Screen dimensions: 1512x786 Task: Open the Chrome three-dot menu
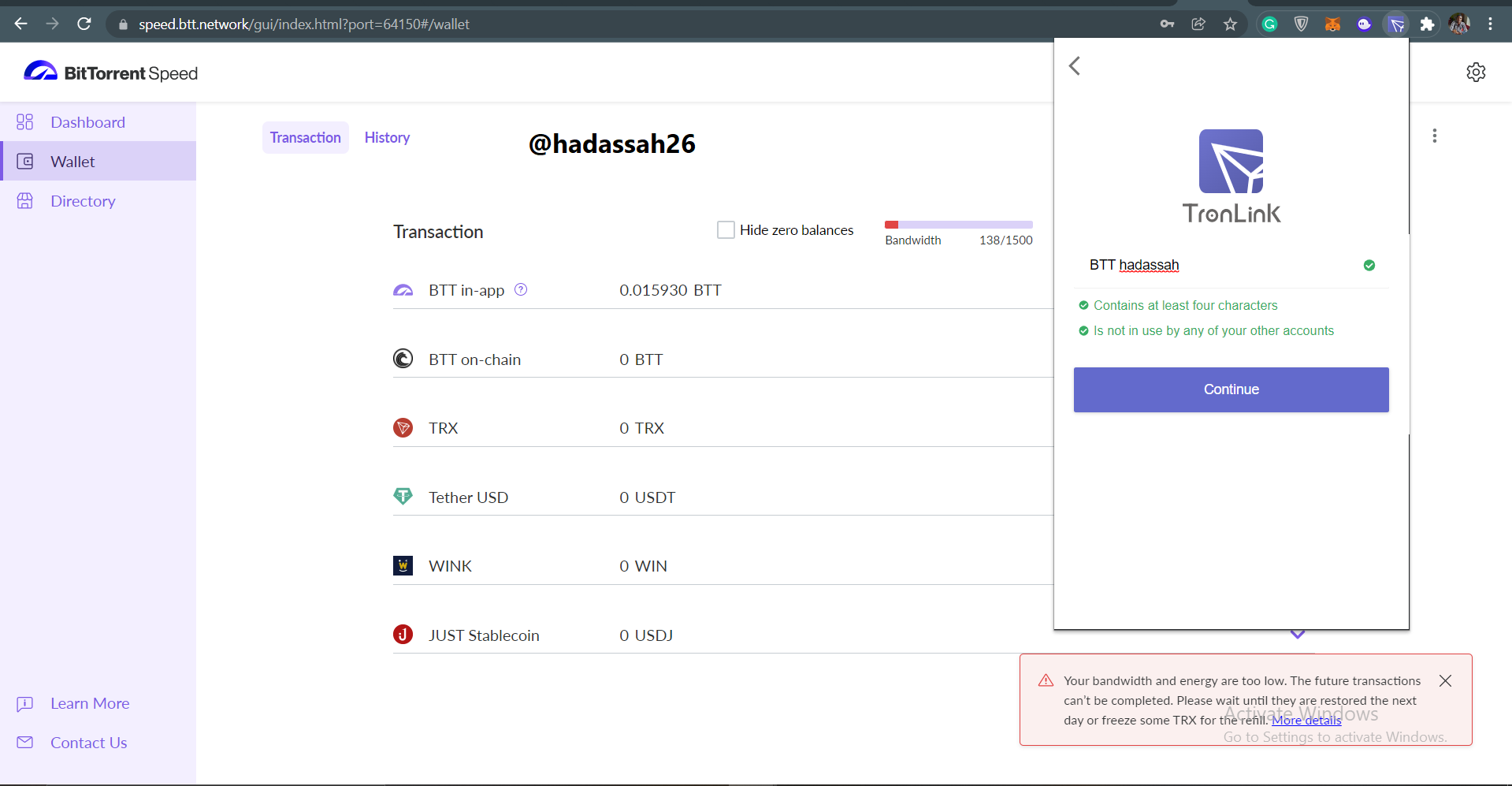click(1490, 24)
